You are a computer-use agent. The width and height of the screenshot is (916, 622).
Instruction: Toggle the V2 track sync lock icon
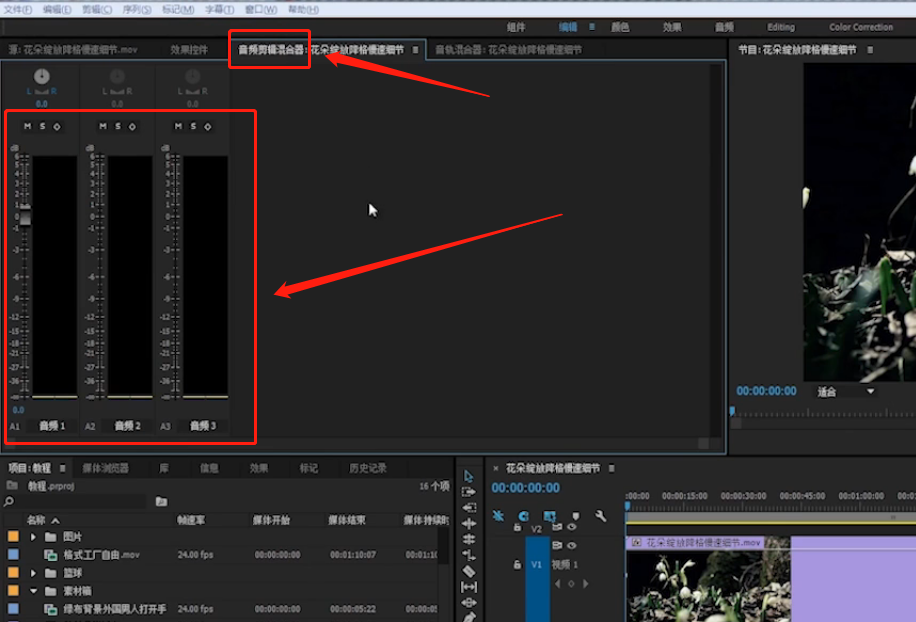pos(557,527)
